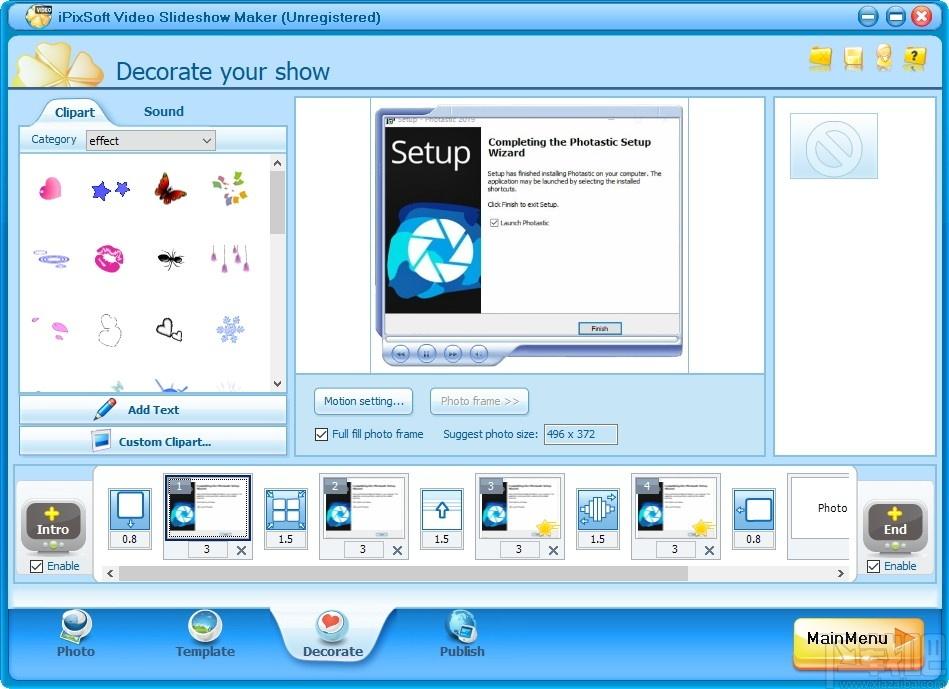Switch to the Clipart tab
The height and width of the screenshot is (689, 949).
74,112
